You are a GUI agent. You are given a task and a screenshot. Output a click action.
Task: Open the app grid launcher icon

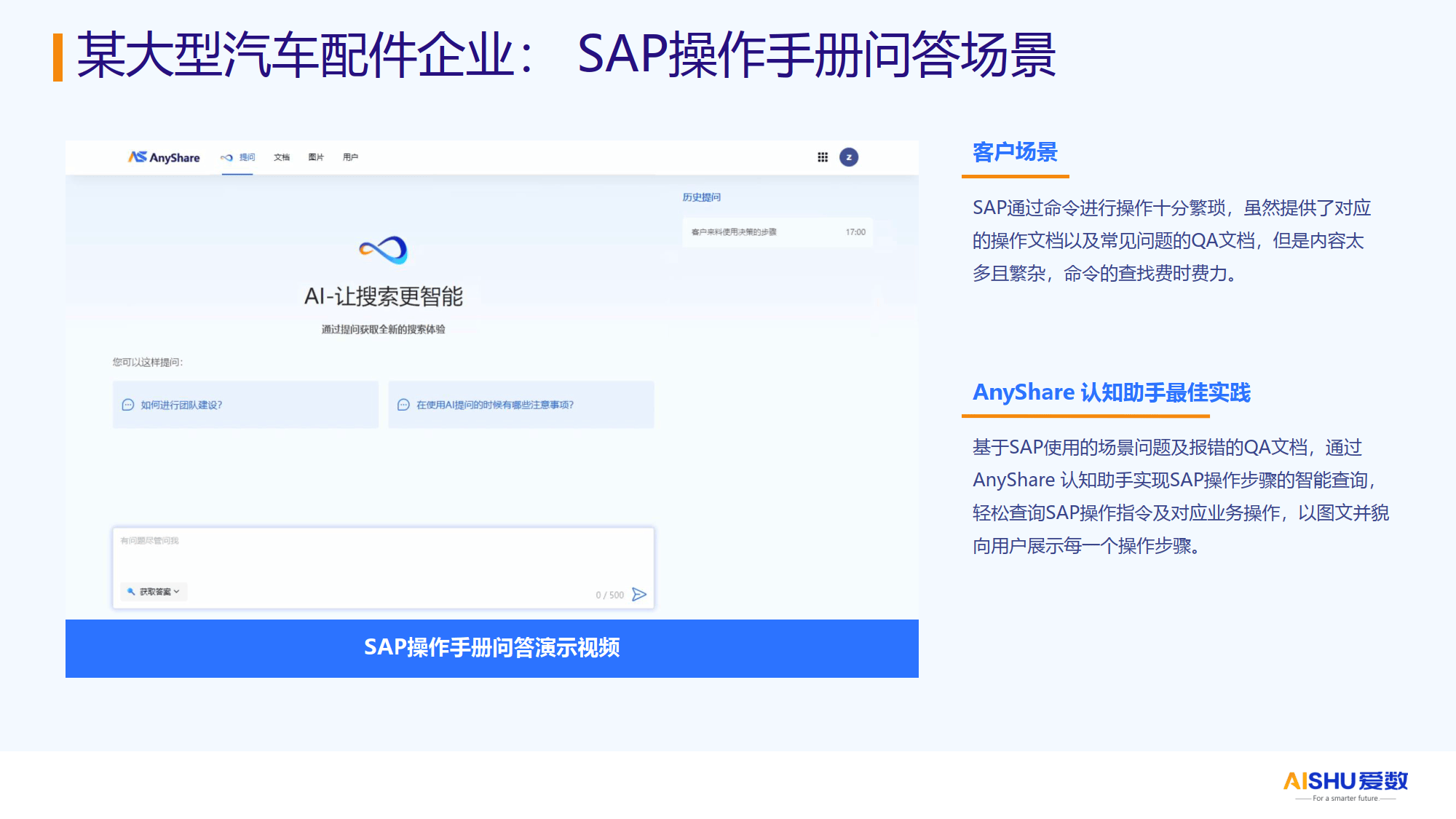click(x=823, y=157)
